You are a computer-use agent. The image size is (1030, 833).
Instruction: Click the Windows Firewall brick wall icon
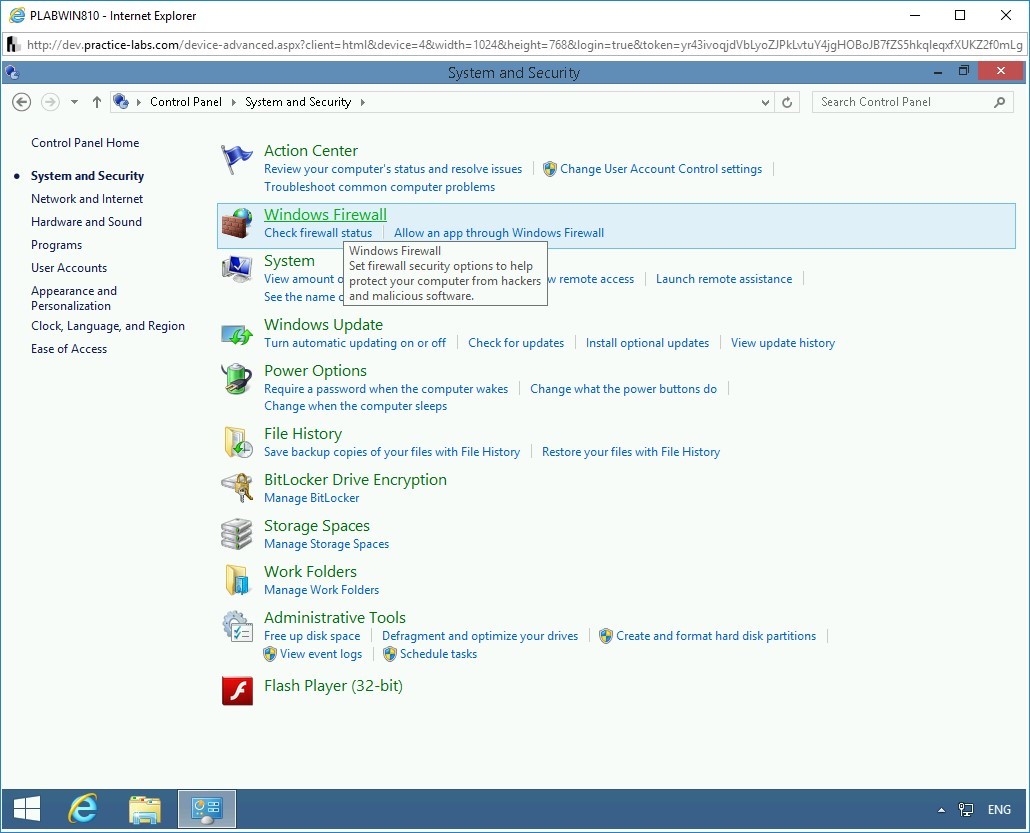(236, 222)
